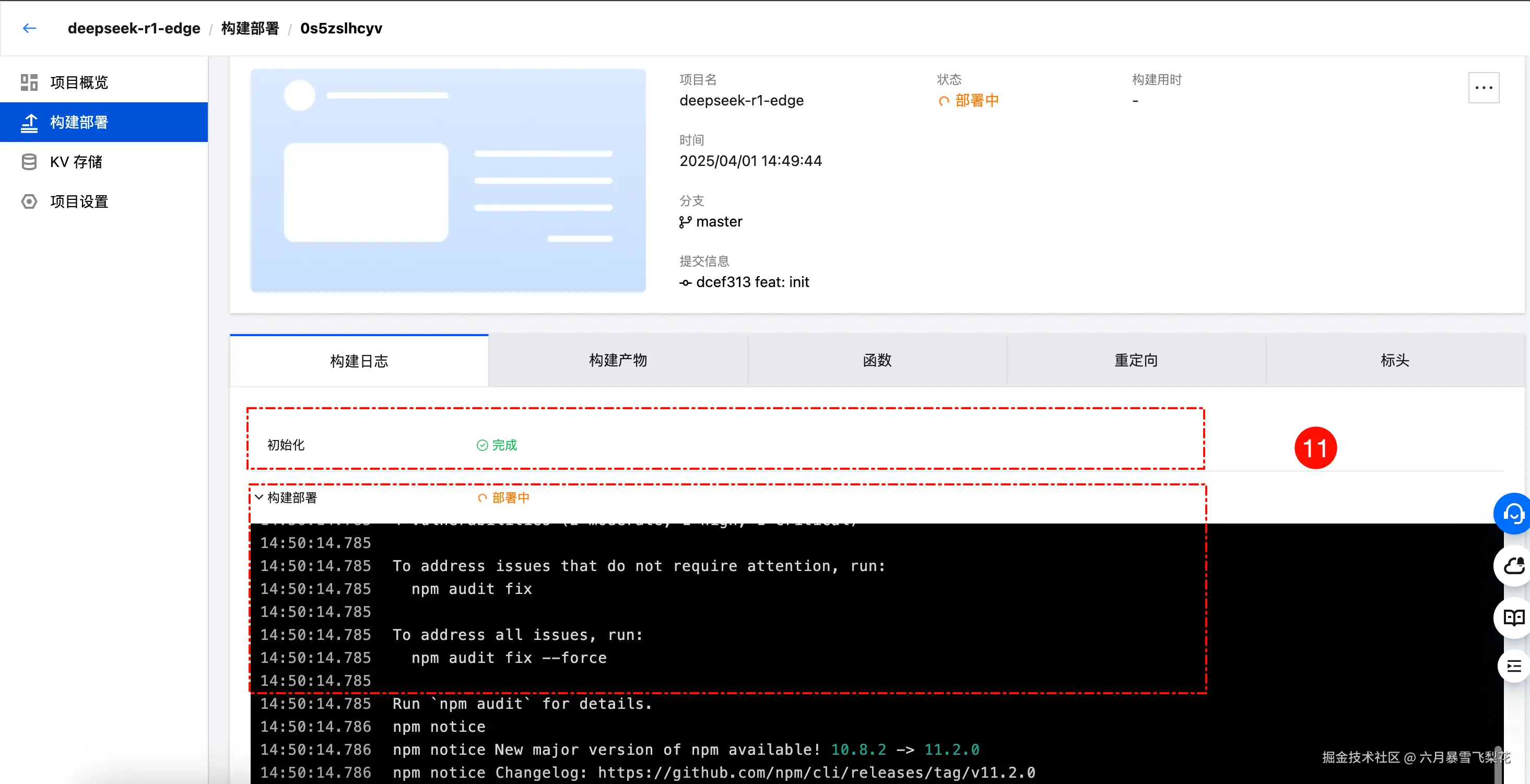Click the deployment preview thumbnail
The height and width of the screenshot is (784, 1530).
(x=448, y=181)
